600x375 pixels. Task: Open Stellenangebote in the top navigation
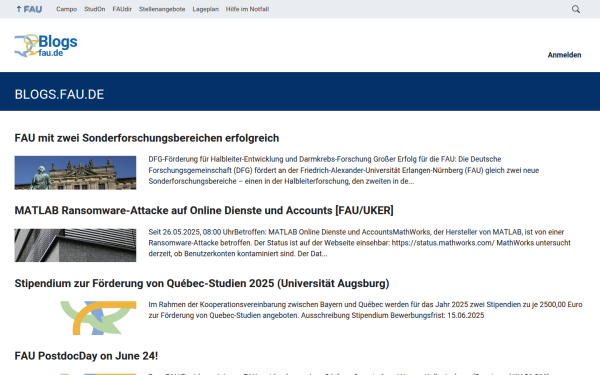(x=162, y=9)
